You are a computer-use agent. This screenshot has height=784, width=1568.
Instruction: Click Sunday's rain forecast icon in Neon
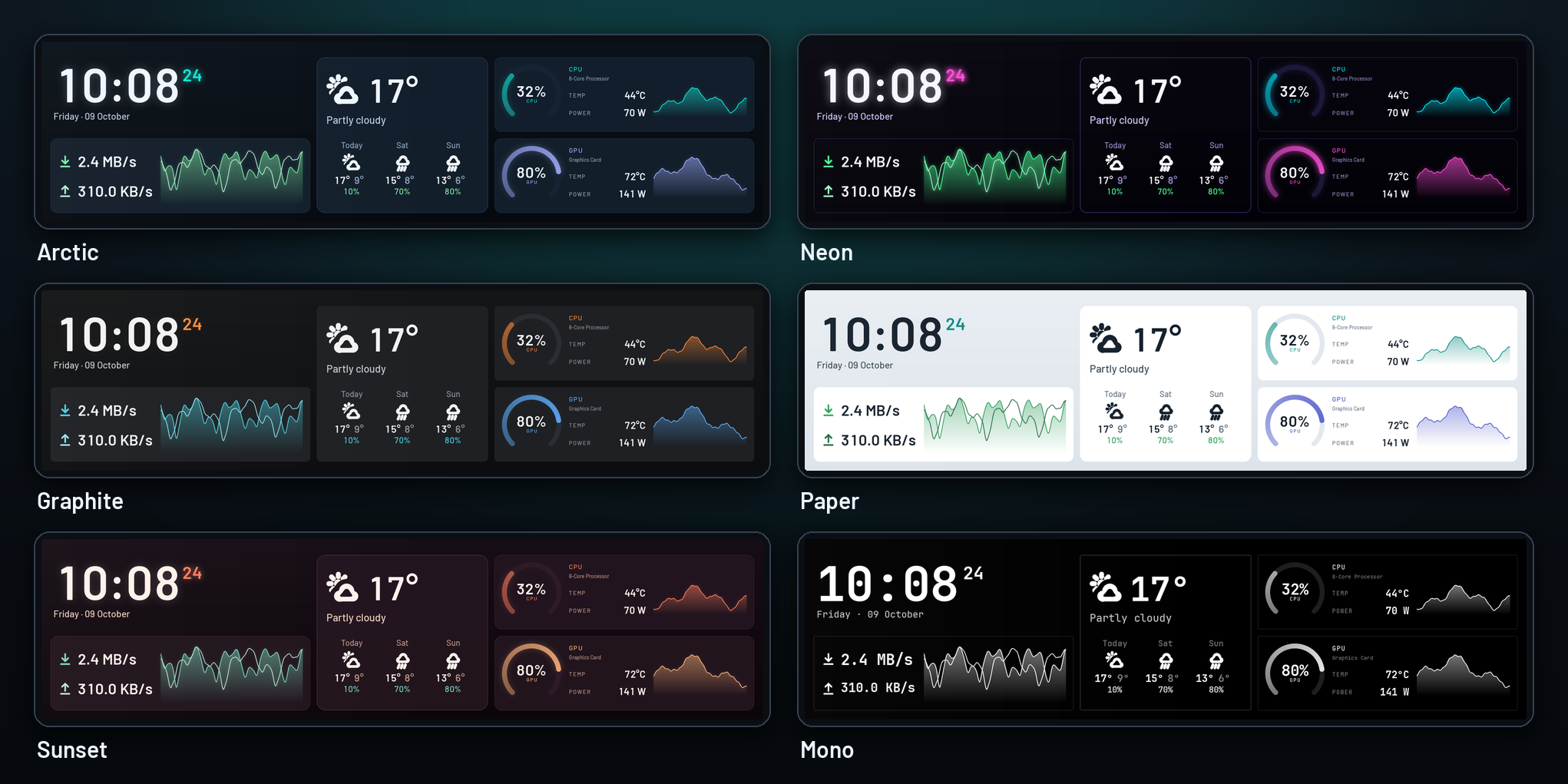point(1216,163)
